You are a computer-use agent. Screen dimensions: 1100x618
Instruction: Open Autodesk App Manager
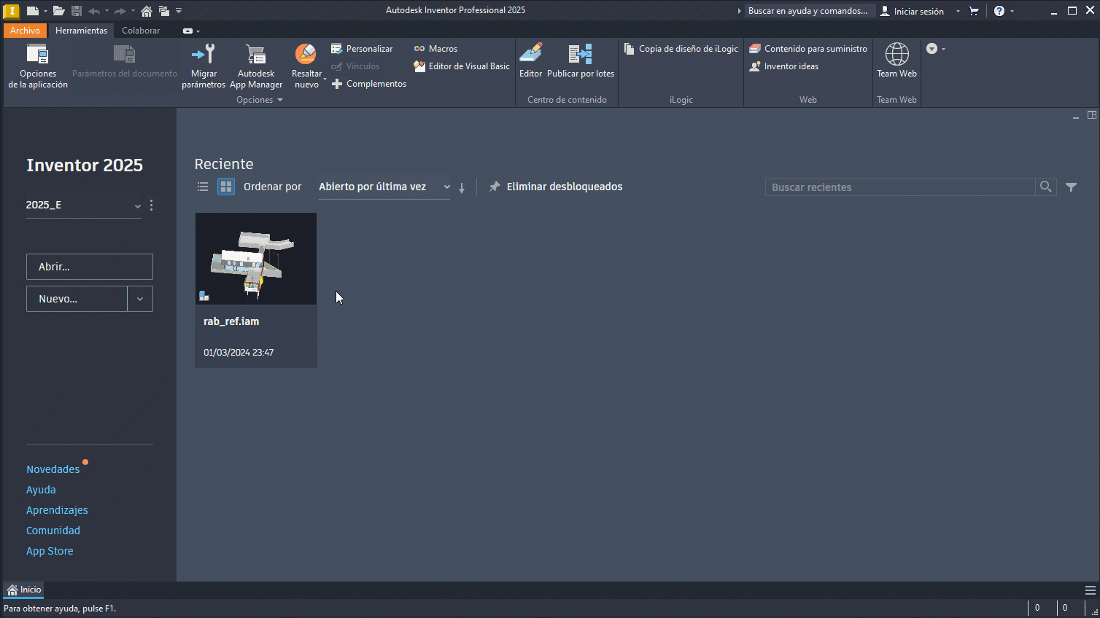(x=256, y=66)
